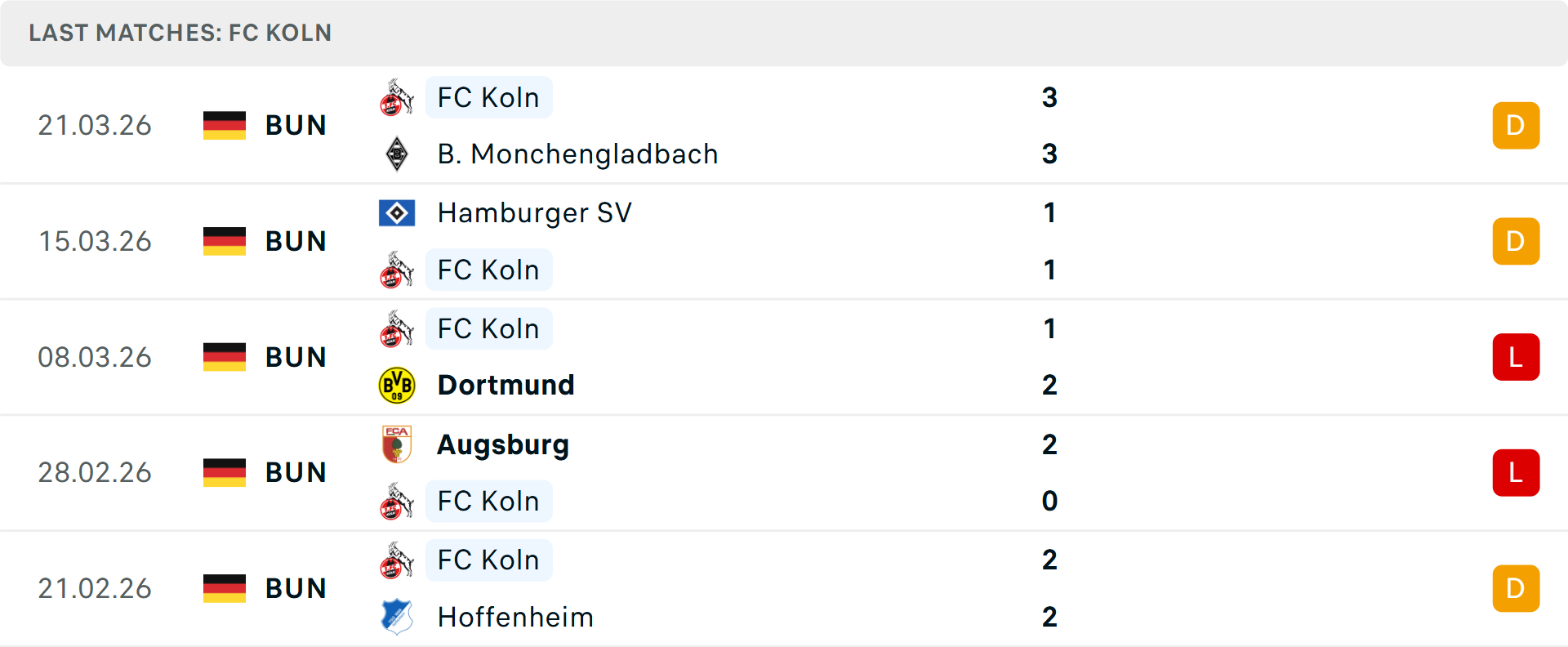Open the B. Monchengladbach team link
The height and width of the screenshot is (647, 1568).
(577, 154)
